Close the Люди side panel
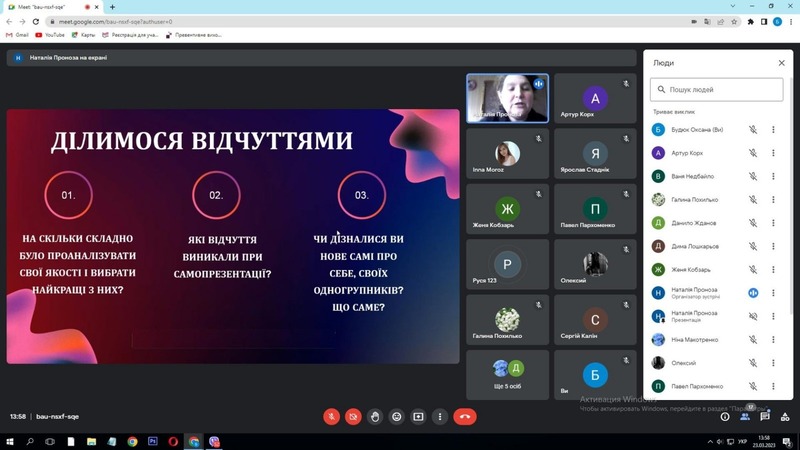Screen dimensions: 800x450 (x=782, y=62)
